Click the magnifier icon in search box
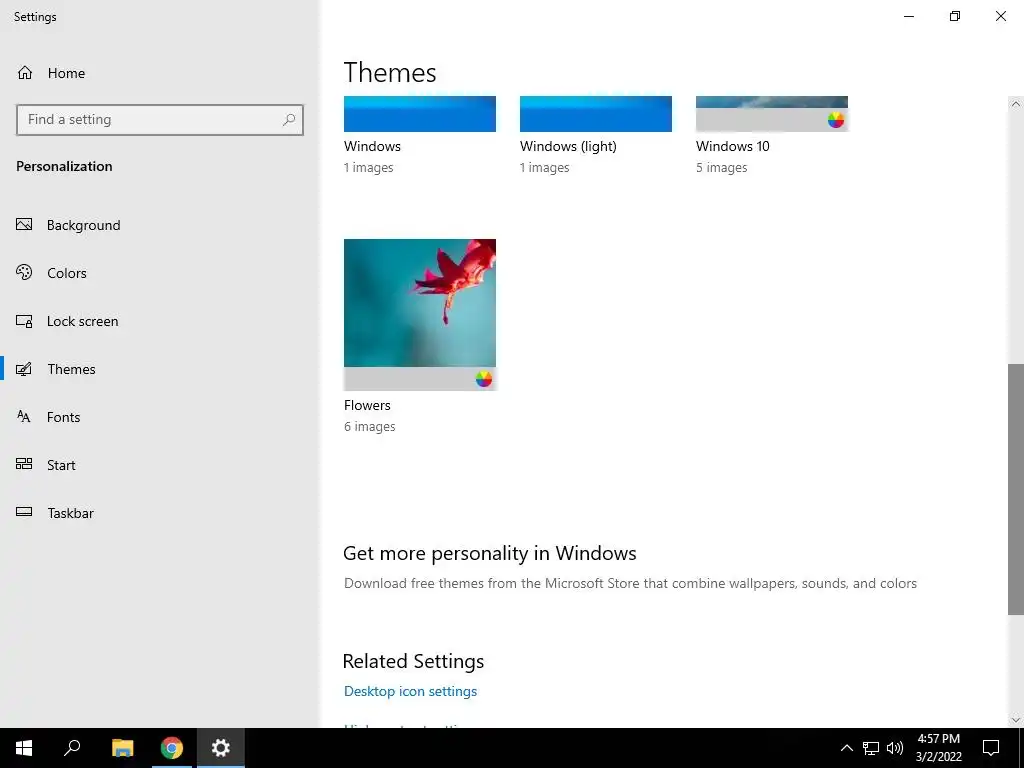 [289, 120]
